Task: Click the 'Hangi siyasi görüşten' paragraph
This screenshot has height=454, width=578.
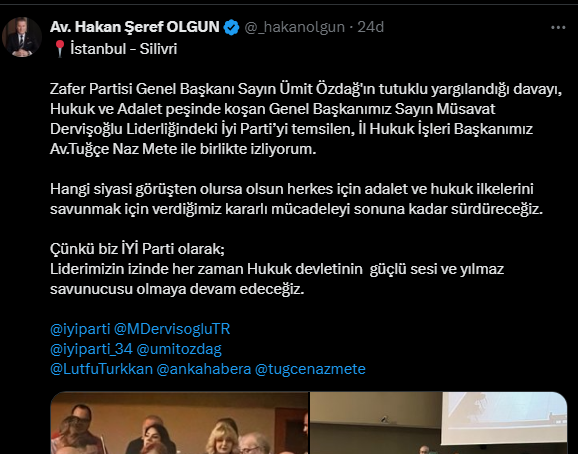Action: 297,199
